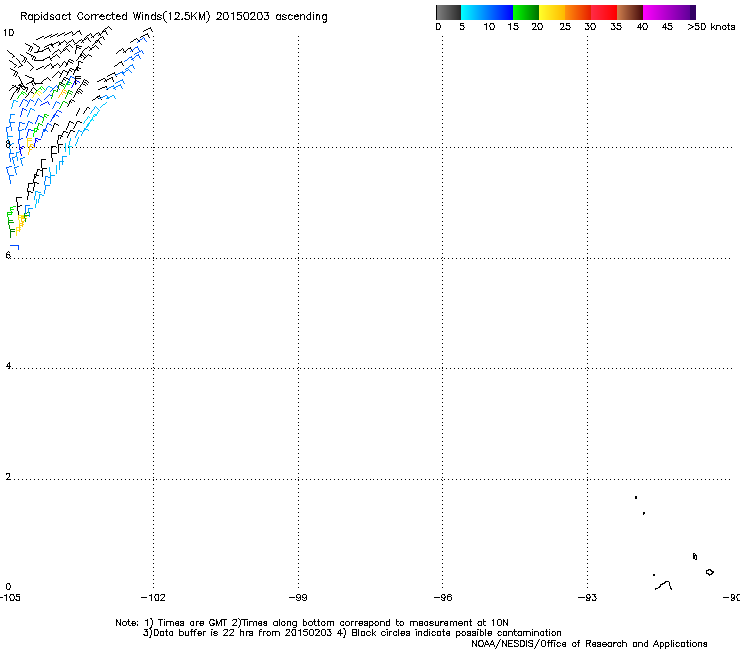This screenshot has height=650, width=740.
Task: Click the latitude label '4'
Action: pyautogui.click(x=8, y=366)
